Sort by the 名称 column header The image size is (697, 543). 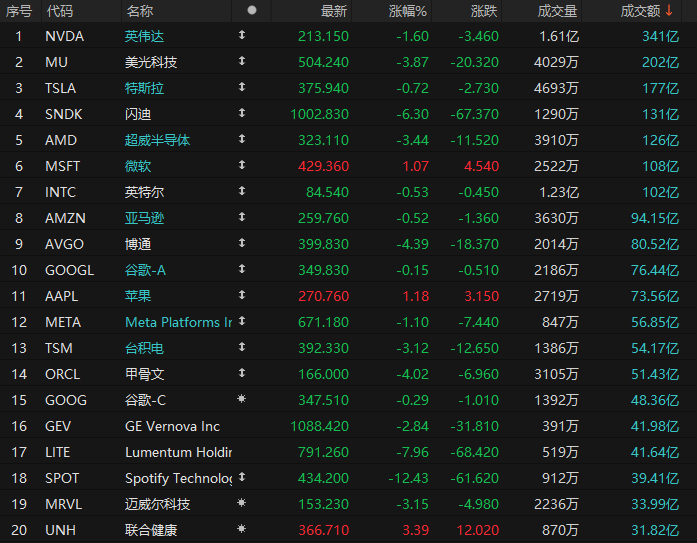pyautogui.click(x=140, y=11)
